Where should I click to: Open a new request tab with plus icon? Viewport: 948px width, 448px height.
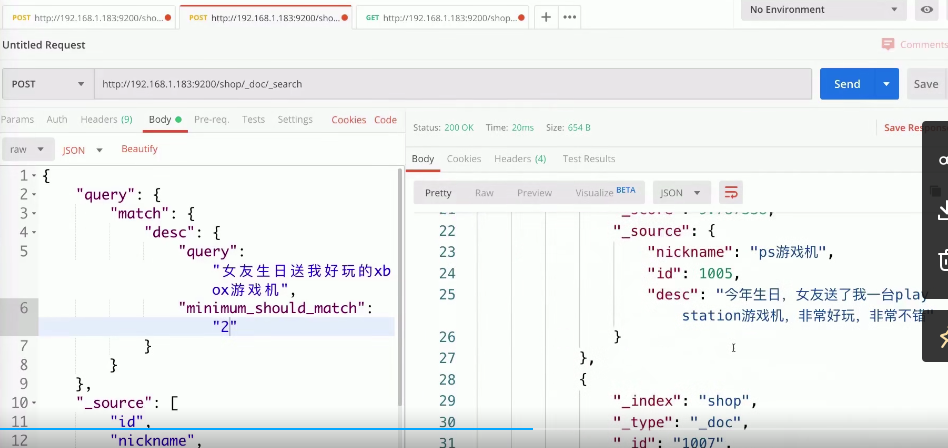[x=545, y=18]
